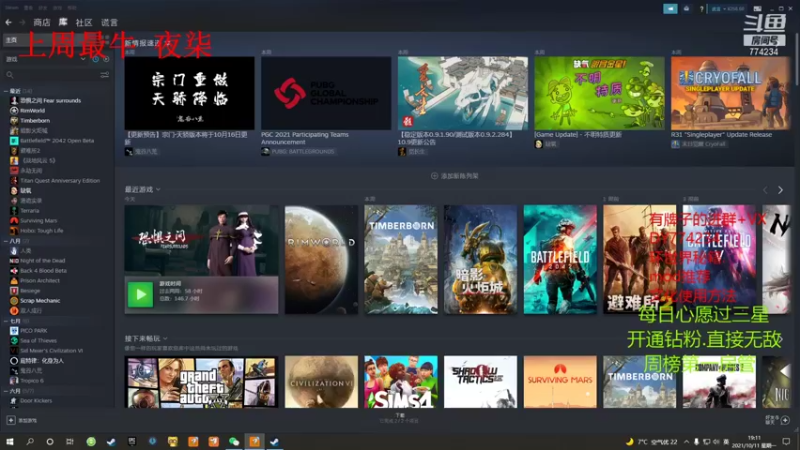The height and width of the screenshot is (450, 800).
Task: Open the RimWorld cover in recent games
Action: pyautogui.click(x=321, y=259)
